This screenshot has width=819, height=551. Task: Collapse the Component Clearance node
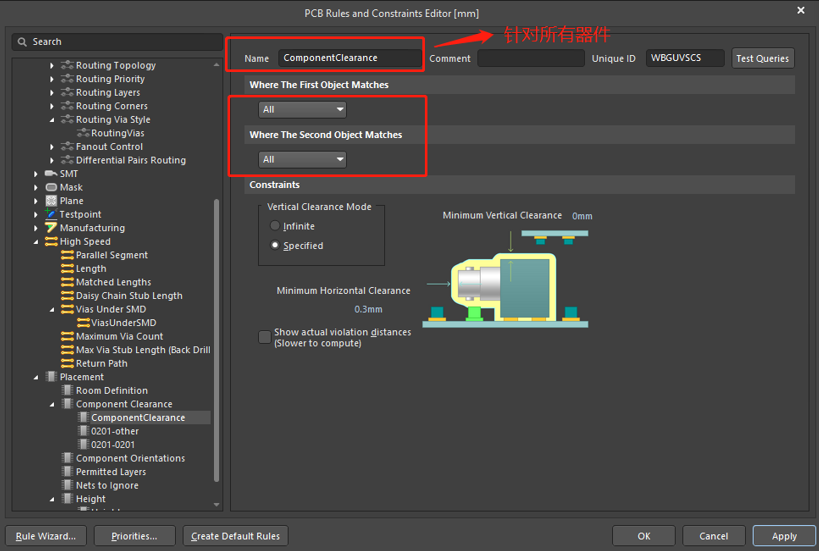[51, 404]
